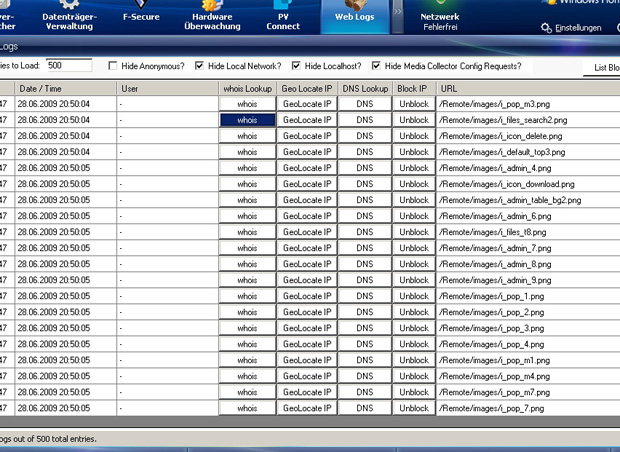Enable the Hide Anonymous checkbox
Screen dimensions: 620x452
click(113, 66)
